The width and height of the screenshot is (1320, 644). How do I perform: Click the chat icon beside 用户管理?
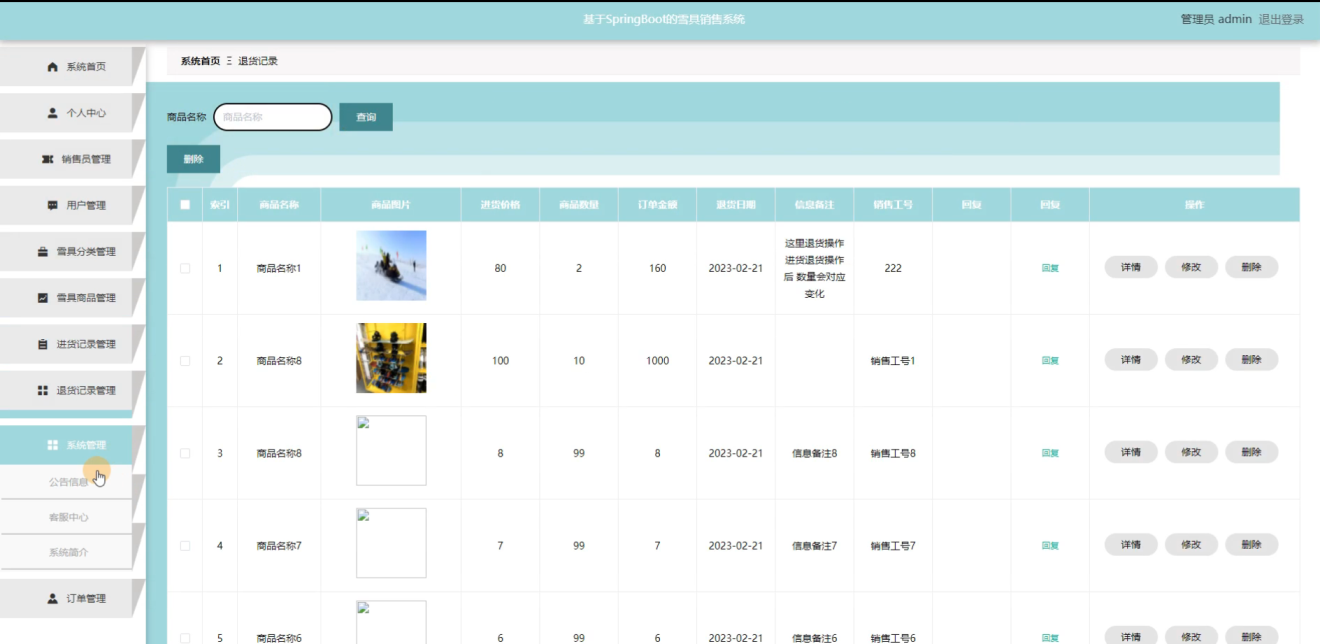point(52,205)
